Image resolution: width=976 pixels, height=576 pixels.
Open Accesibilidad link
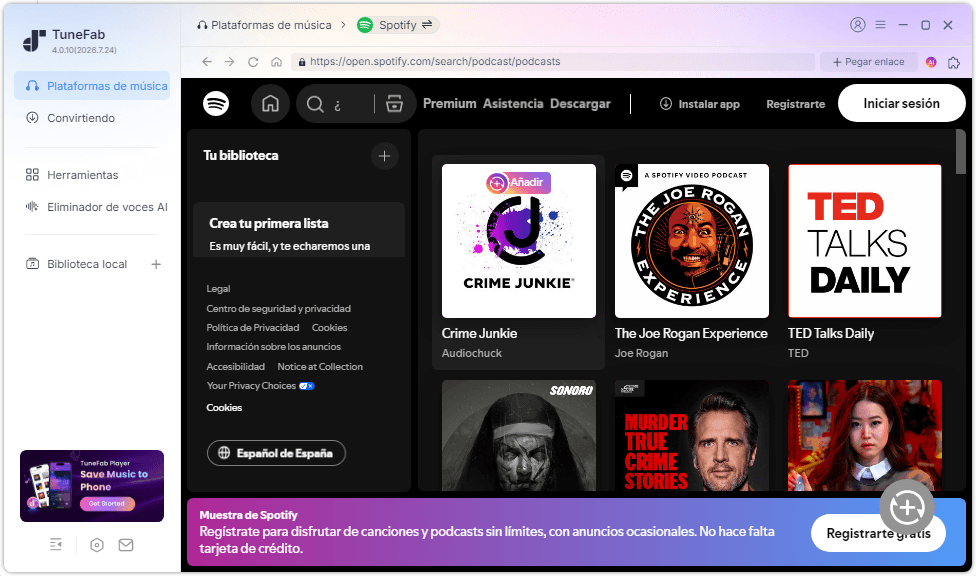235,367
